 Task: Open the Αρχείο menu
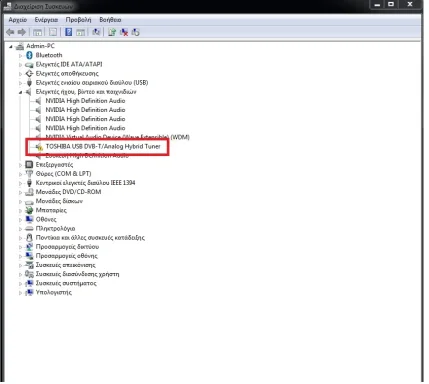tap(18, 20)
